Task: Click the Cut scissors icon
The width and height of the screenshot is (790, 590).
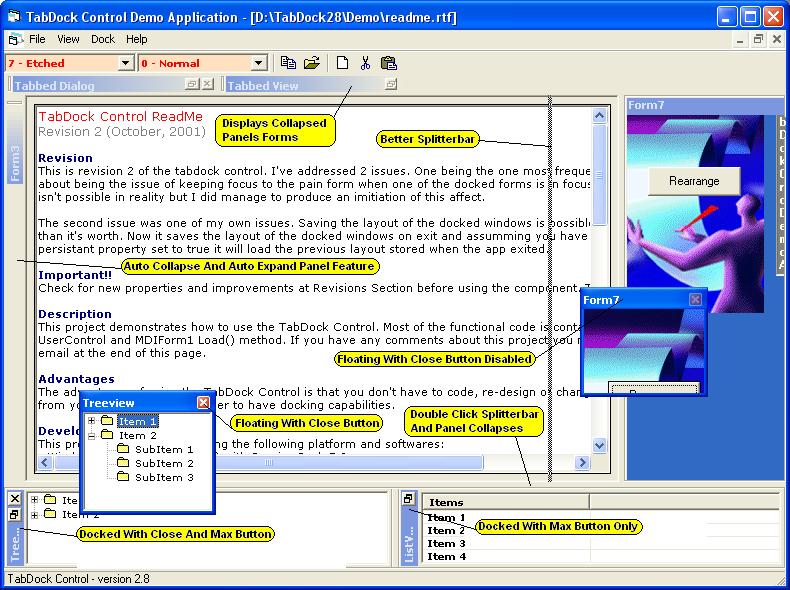Action: (365, 63)
